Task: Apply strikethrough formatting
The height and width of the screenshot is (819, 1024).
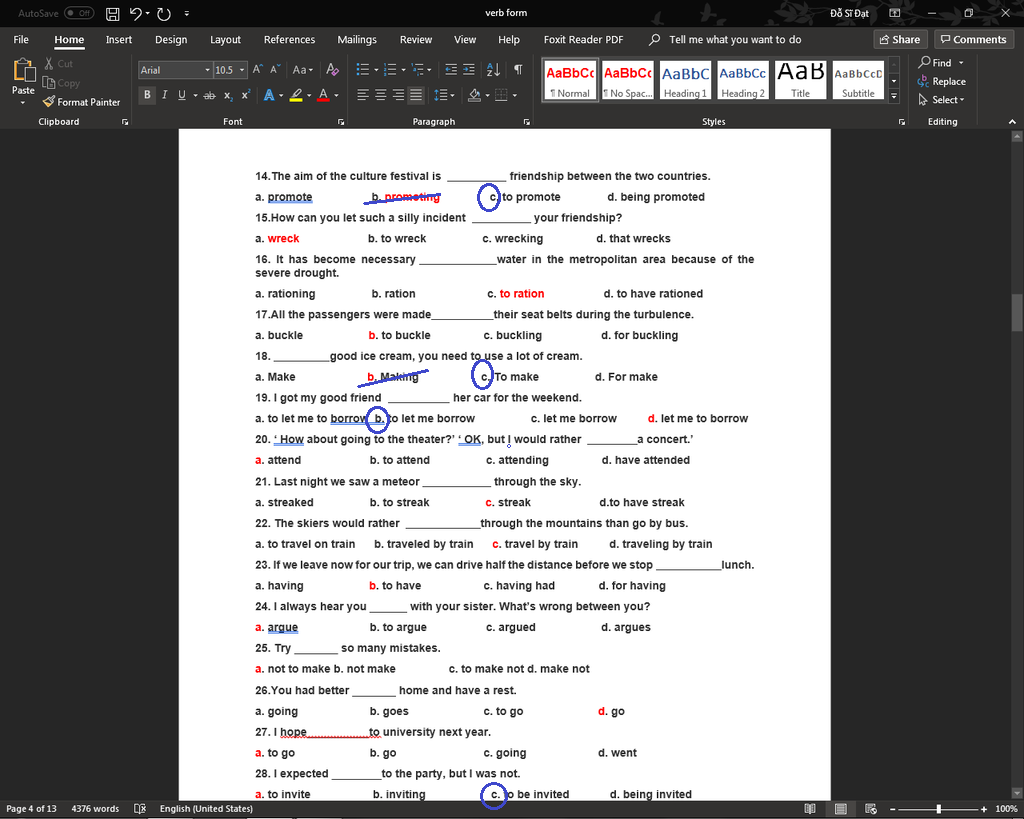Action: point(209,95)
